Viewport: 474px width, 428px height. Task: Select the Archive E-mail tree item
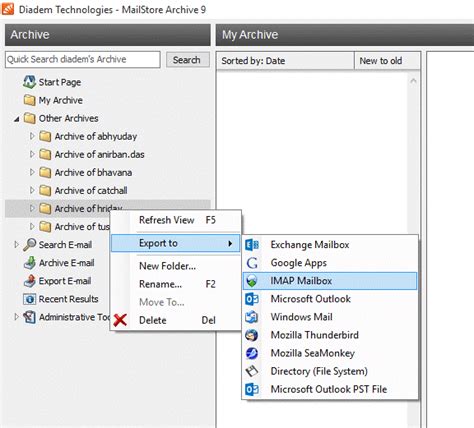67,263
